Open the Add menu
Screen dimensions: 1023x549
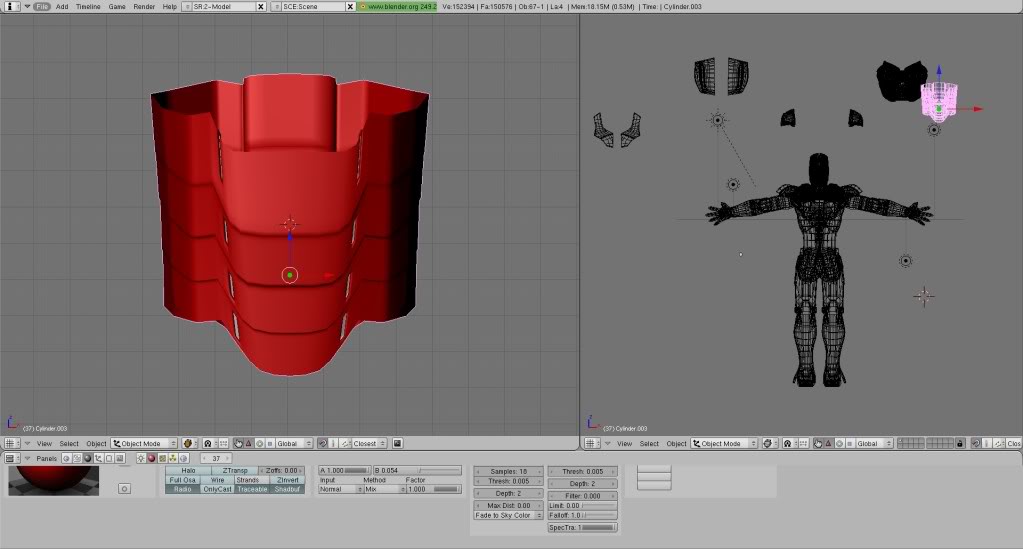coord(62,7)
